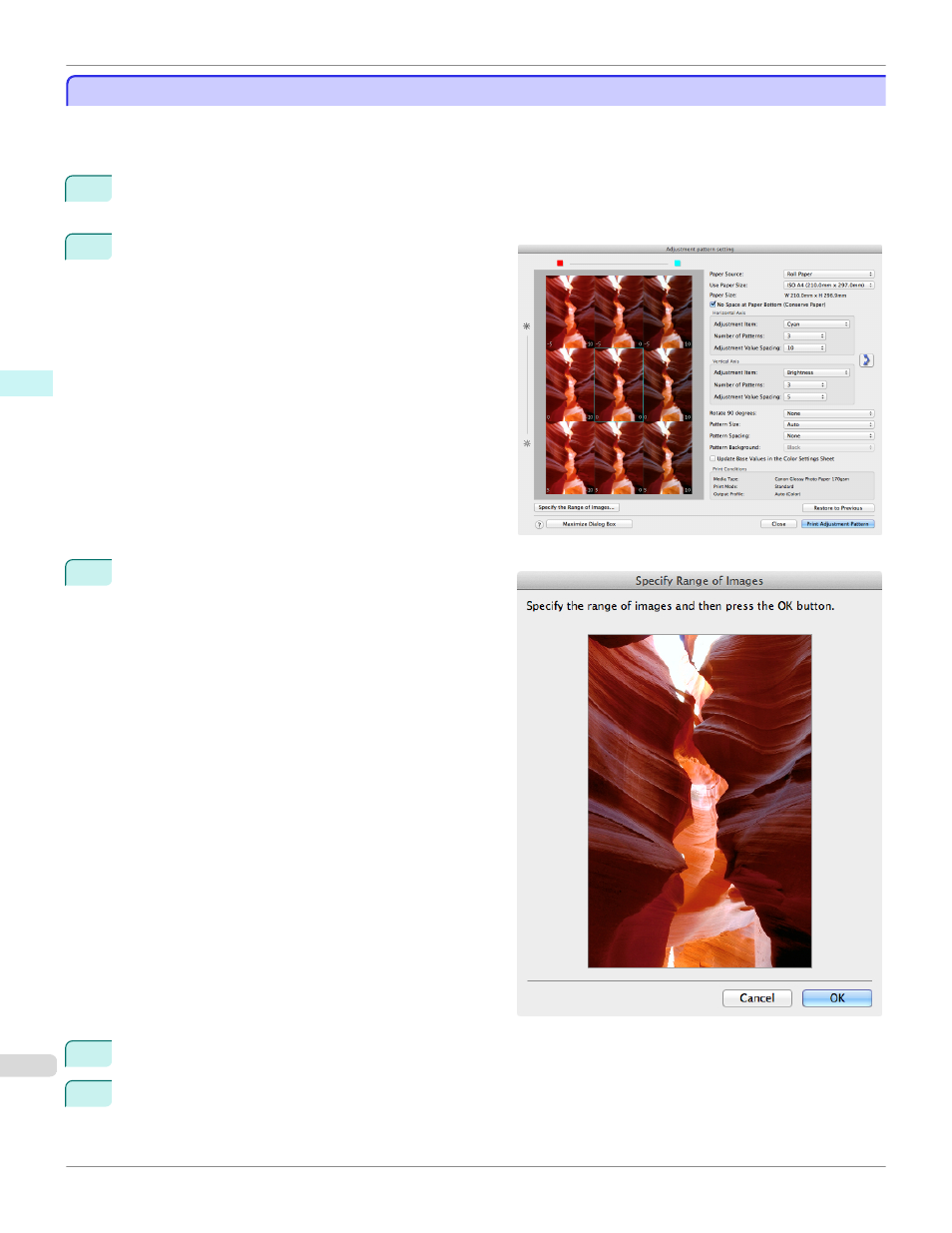The image size is (952, 1233).
Task: Open Horizontal Axis Adjustment Item dropdown showing Cyan
Action: click(816, 323)
